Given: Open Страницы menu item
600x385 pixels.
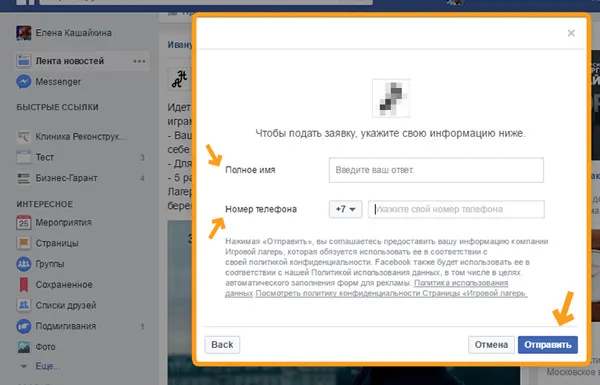Looking at the screenshot, I should pos(57,243).
